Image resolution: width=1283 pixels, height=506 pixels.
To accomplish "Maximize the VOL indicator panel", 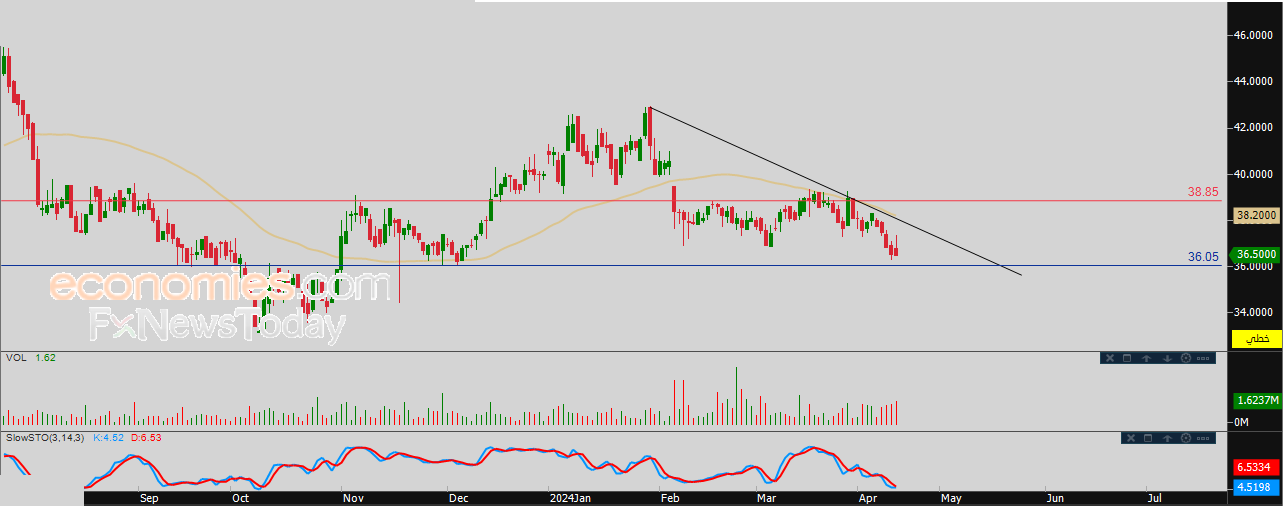I will (1127, 358).
